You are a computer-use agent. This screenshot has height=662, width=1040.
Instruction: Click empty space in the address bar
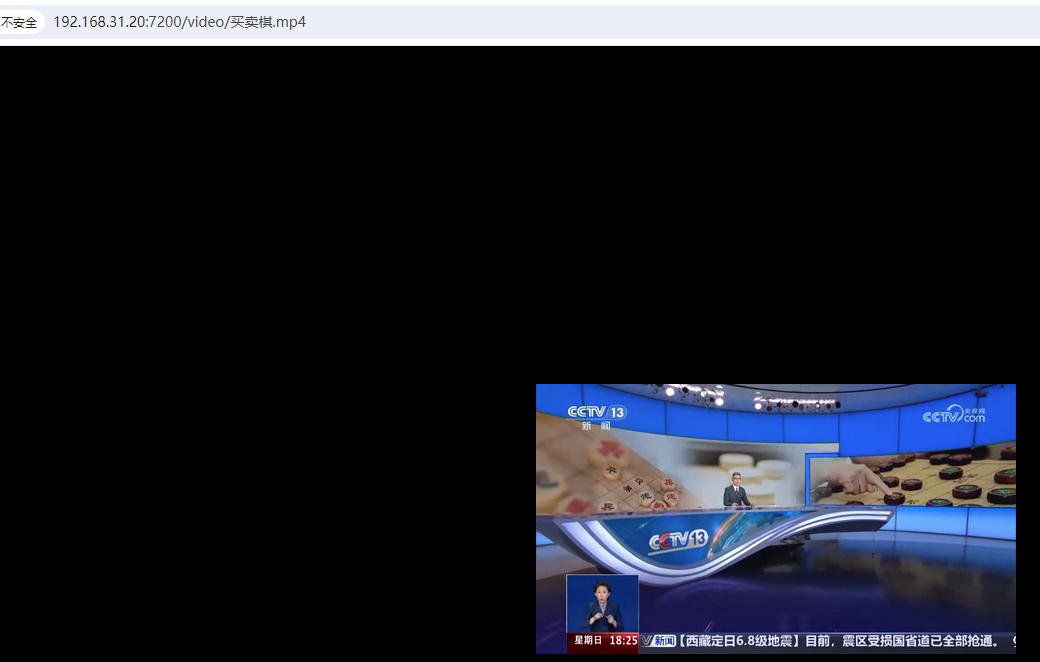click(x=650, y=22)
